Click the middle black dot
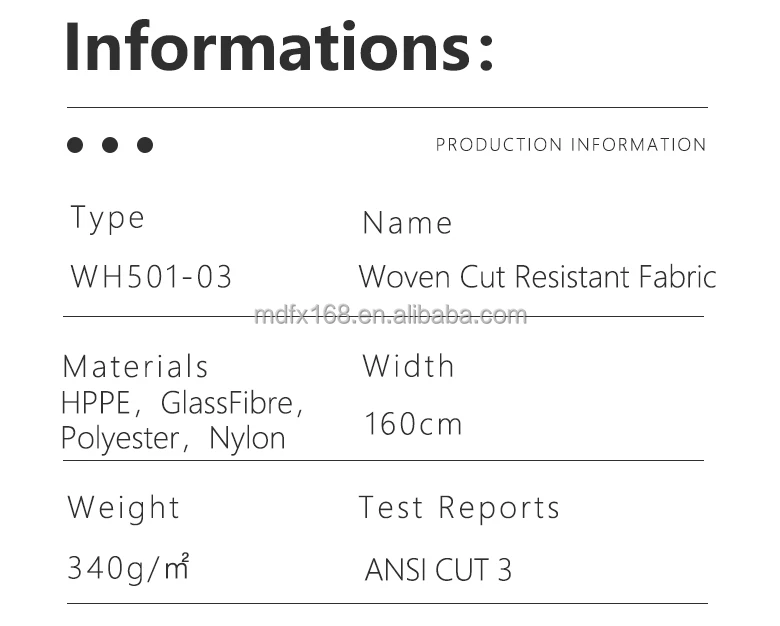 (x=110, y=145)
